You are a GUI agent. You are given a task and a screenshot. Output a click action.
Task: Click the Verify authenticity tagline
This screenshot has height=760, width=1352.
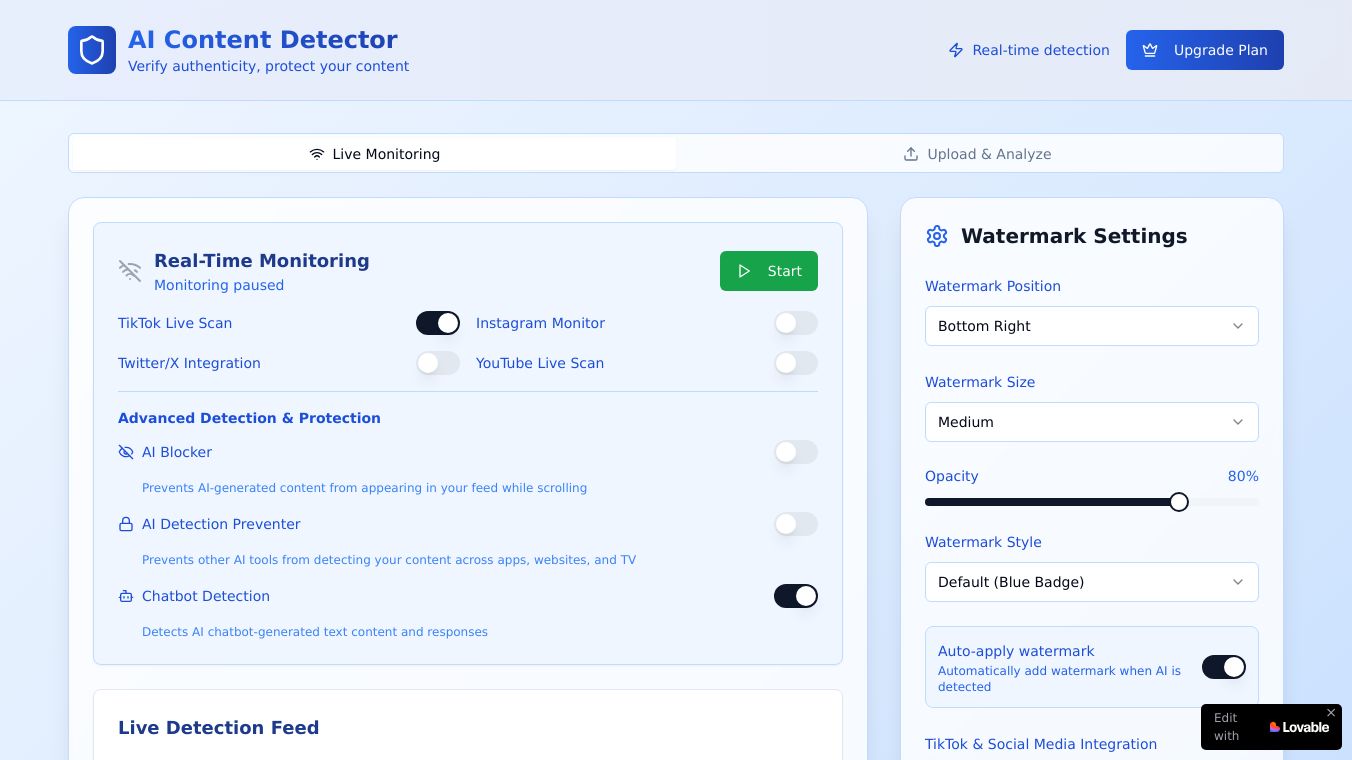268,66
